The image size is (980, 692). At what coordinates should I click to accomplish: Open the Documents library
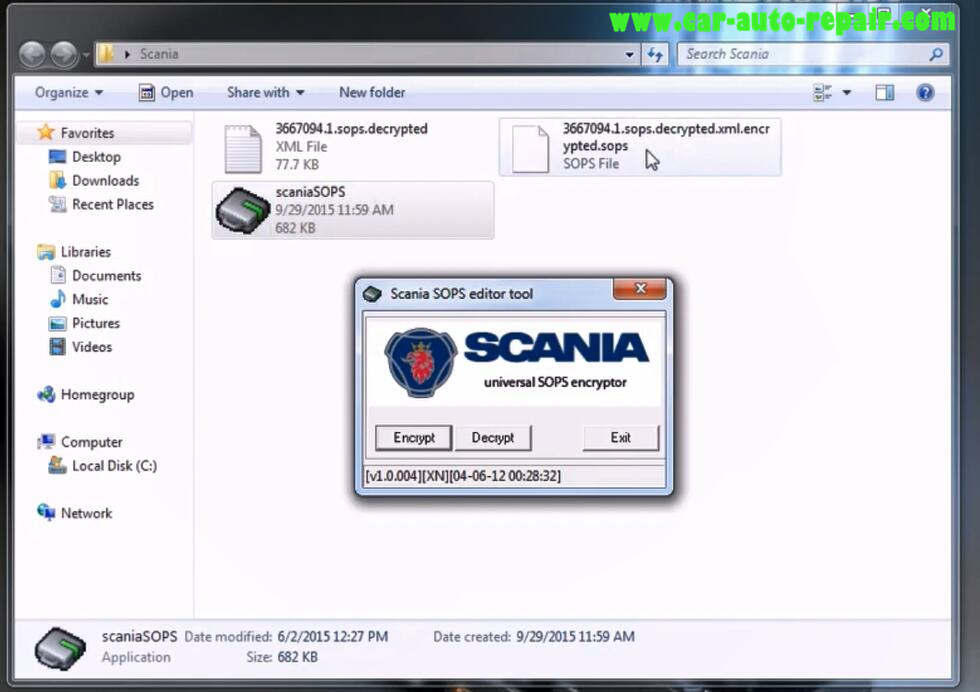(x=106, y=276)
